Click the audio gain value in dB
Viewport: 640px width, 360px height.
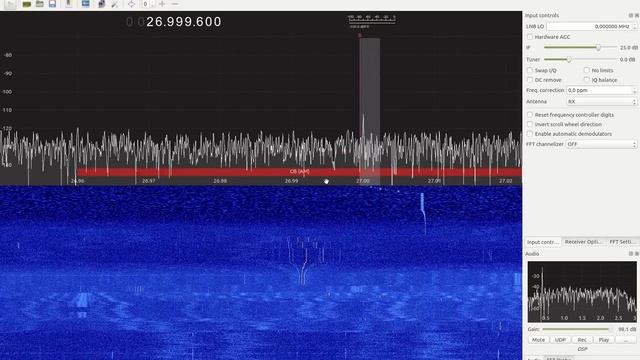pos(627,329)
